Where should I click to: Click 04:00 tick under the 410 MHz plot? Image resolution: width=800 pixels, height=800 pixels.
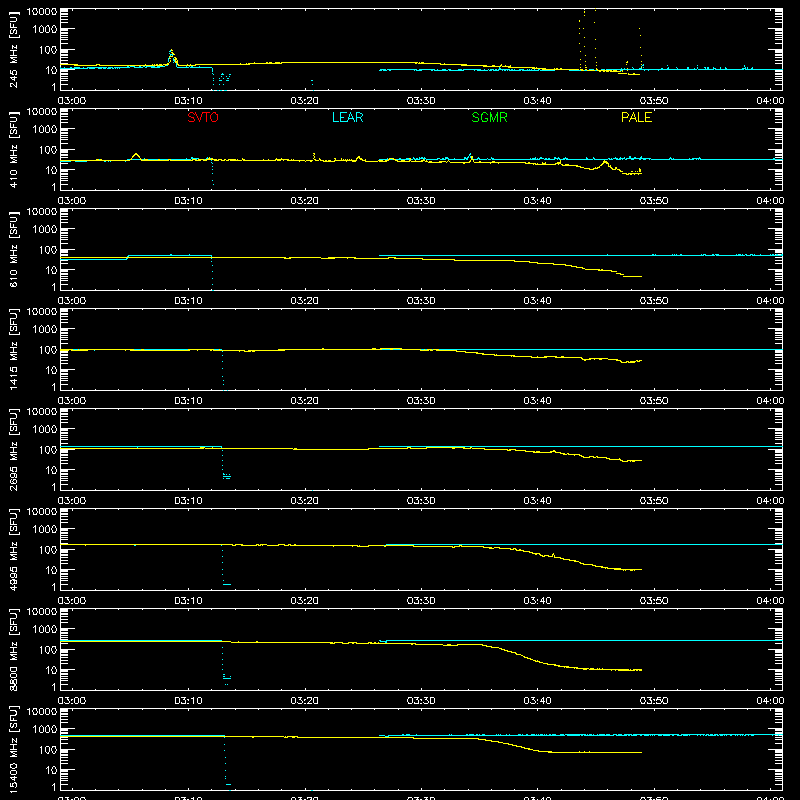pos(770,201)
